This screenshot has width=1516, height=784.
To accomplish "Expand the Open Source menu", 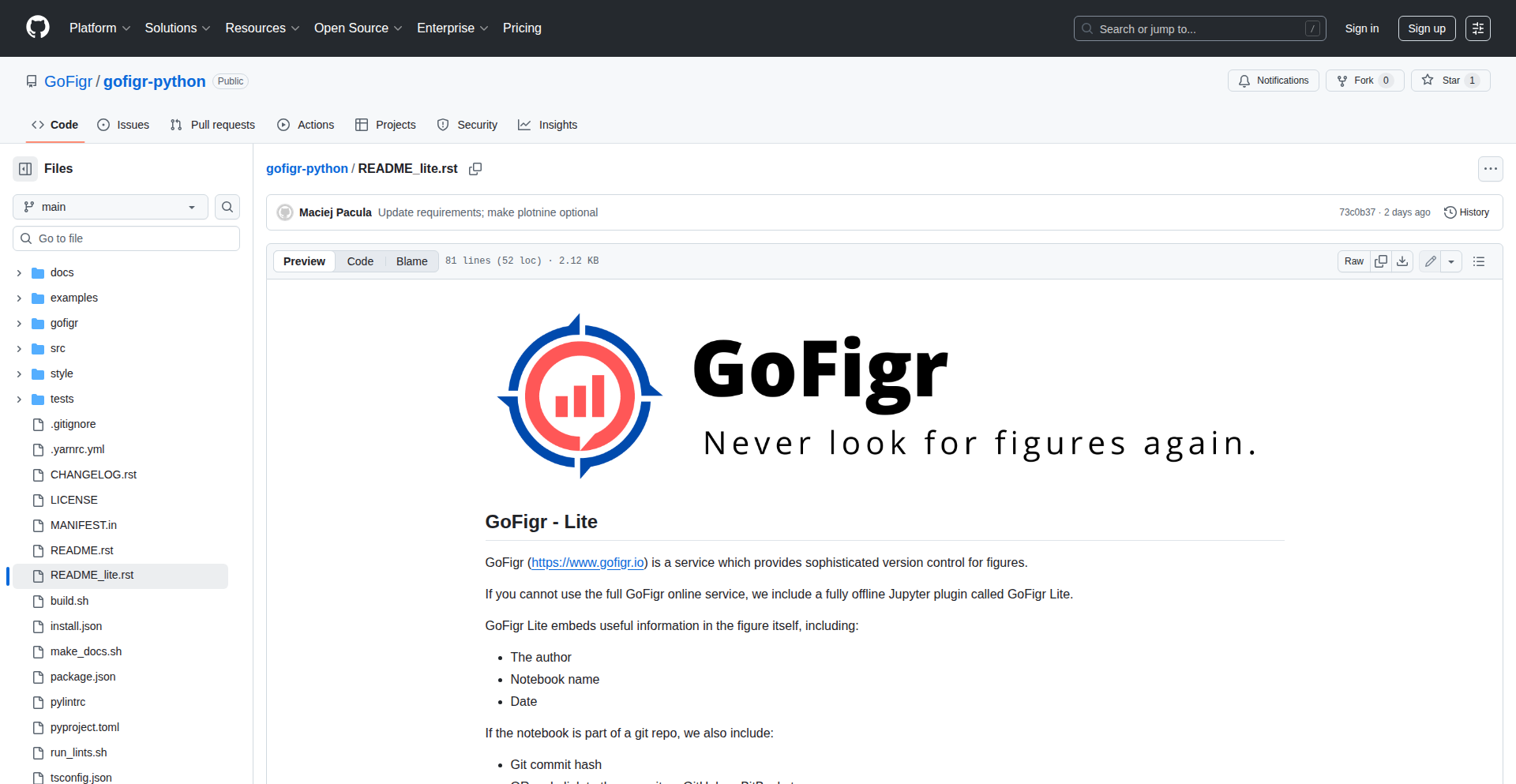I will coord(358,28).
